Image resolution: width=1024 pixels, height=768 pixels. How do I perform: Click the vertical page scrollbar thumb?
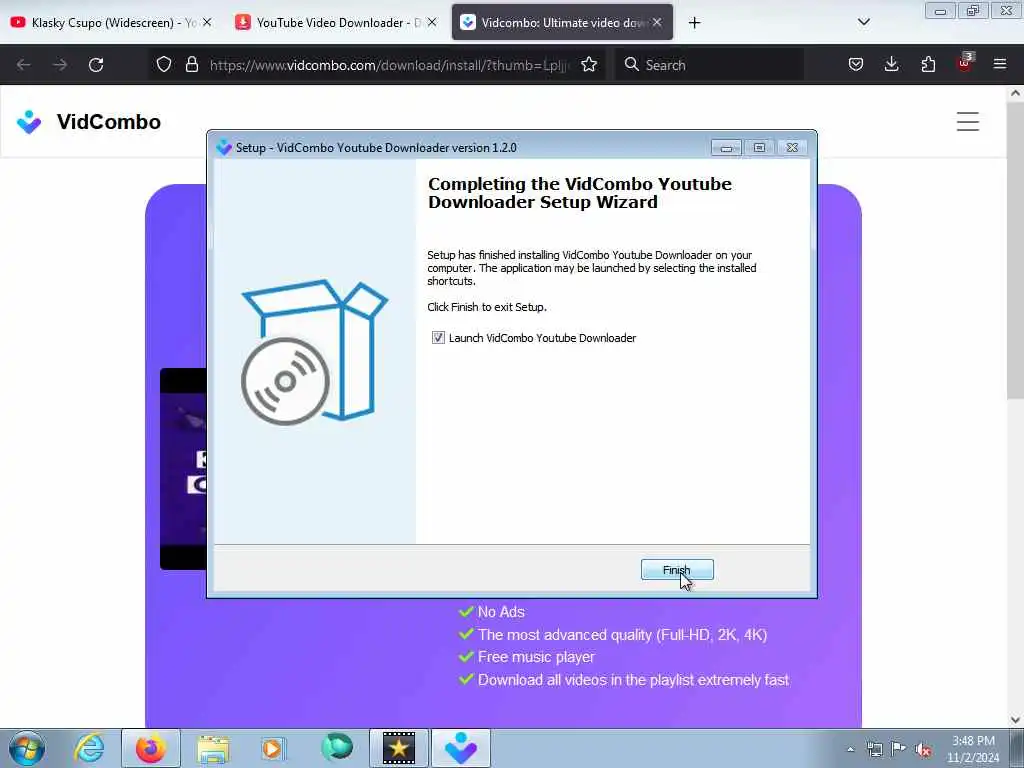point(1016,251)
